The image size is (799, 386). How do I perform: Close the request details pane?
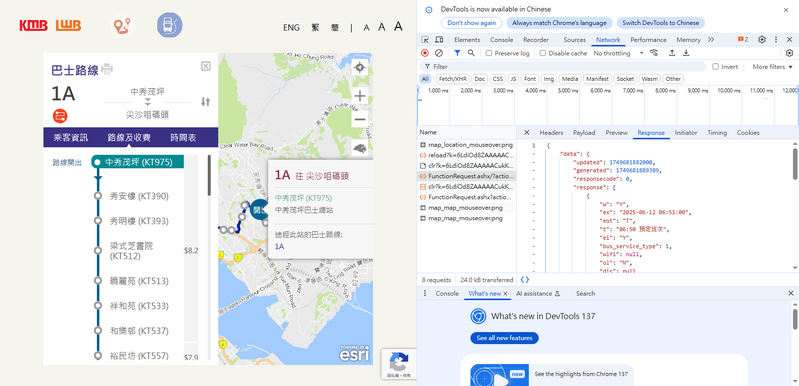point(527,132)
